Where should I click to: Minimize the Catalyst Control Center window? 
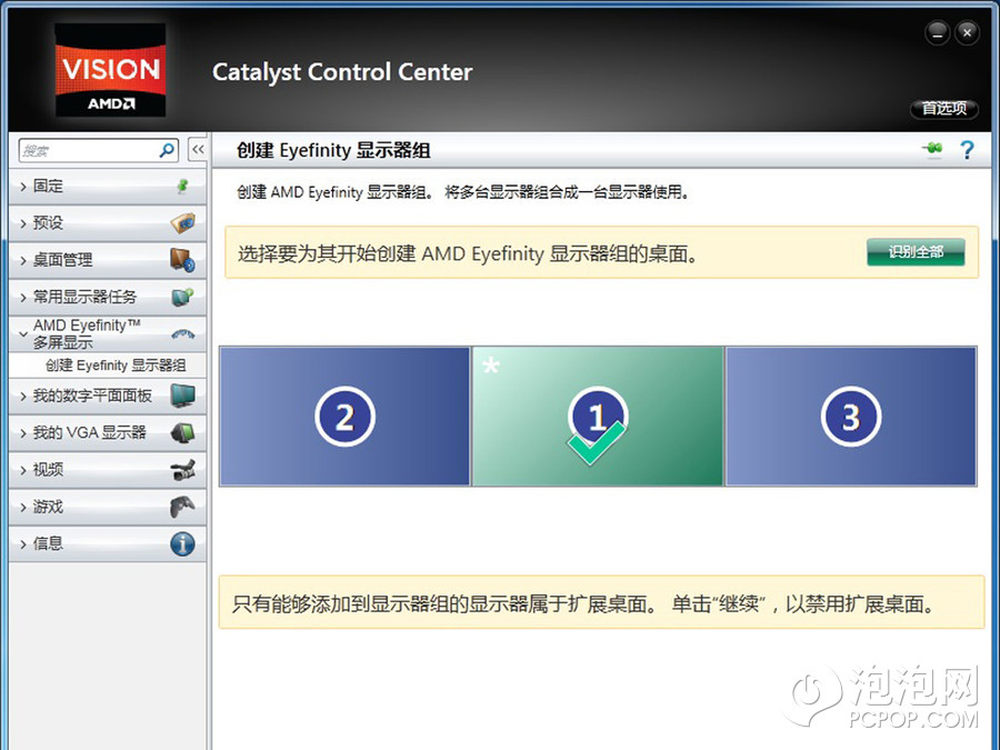click(937, 33)
